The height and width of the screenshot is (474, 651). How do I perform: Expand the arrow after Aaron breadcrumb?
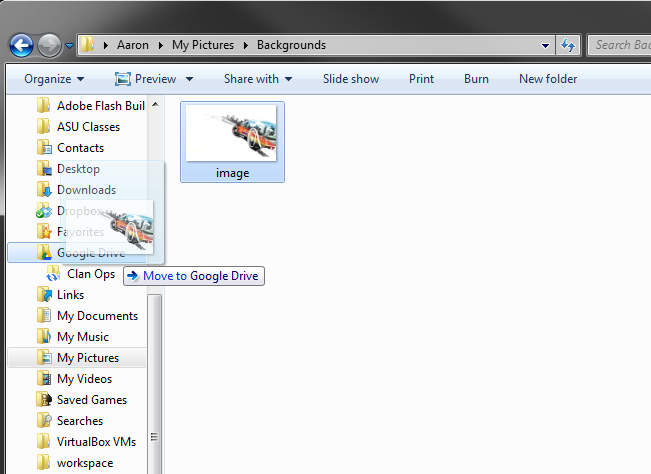(x=161, y=45)
